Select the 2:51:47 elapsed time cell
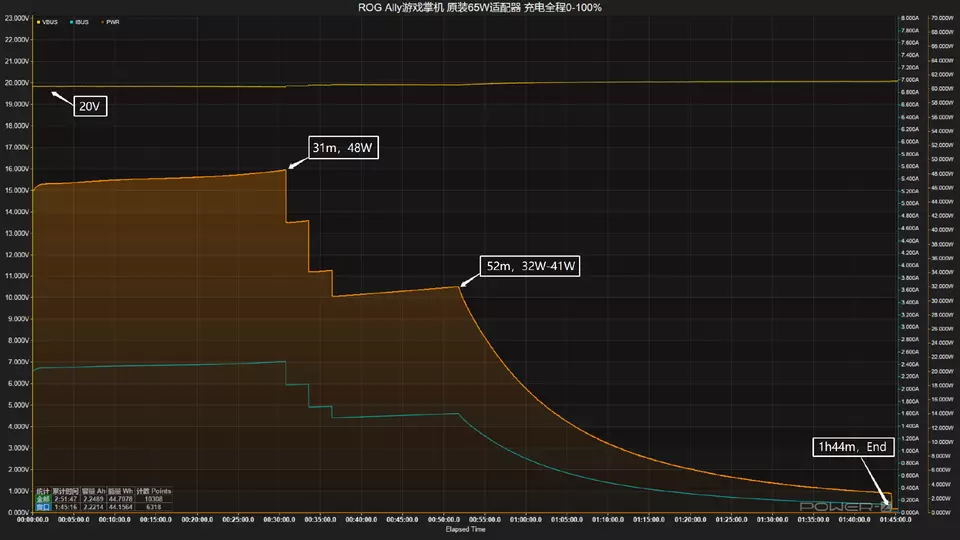960x540 pixels. pyautogui.click(x=66, y=499)
